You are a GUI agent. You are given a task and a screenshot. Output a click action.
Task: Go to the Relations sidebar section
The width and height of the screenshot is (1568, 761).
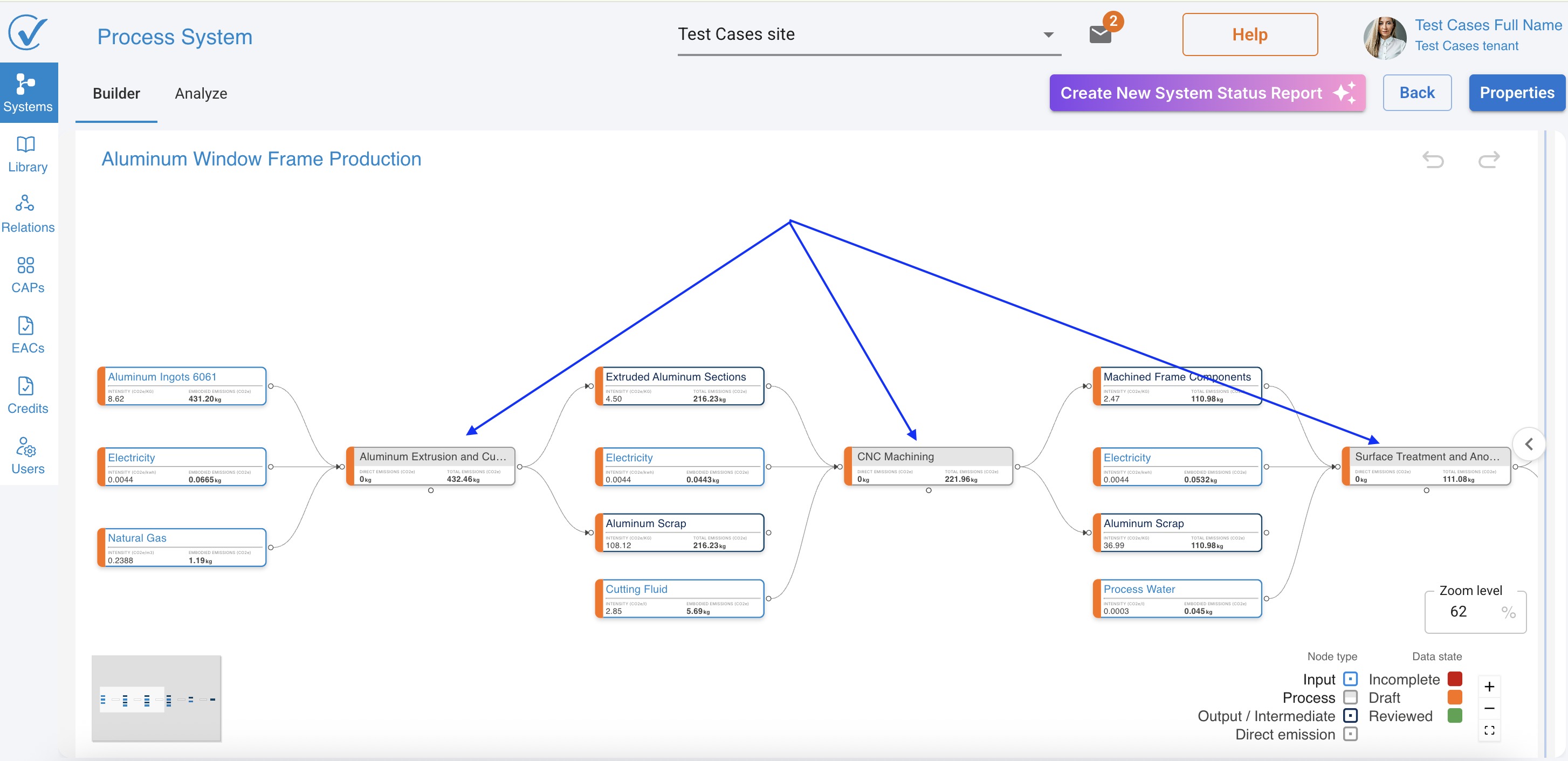click(x=27, y=214)
